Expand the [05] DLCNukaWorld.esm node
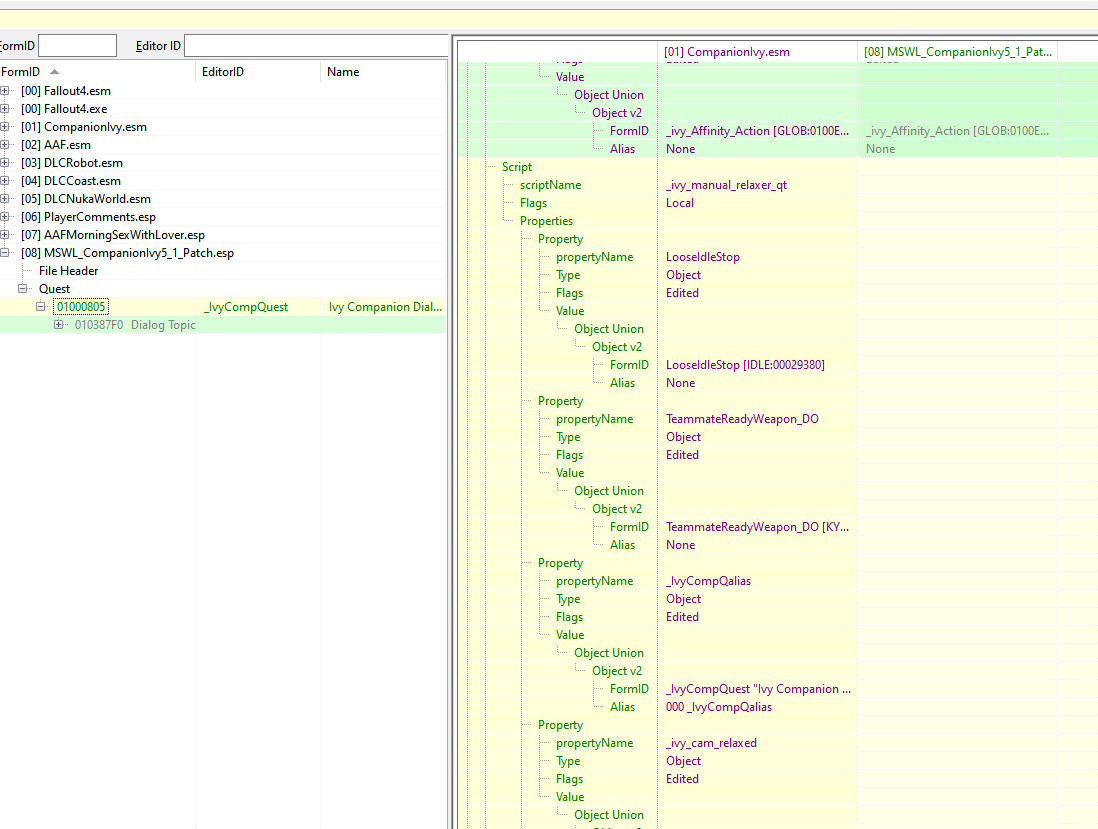 [4, 199]
